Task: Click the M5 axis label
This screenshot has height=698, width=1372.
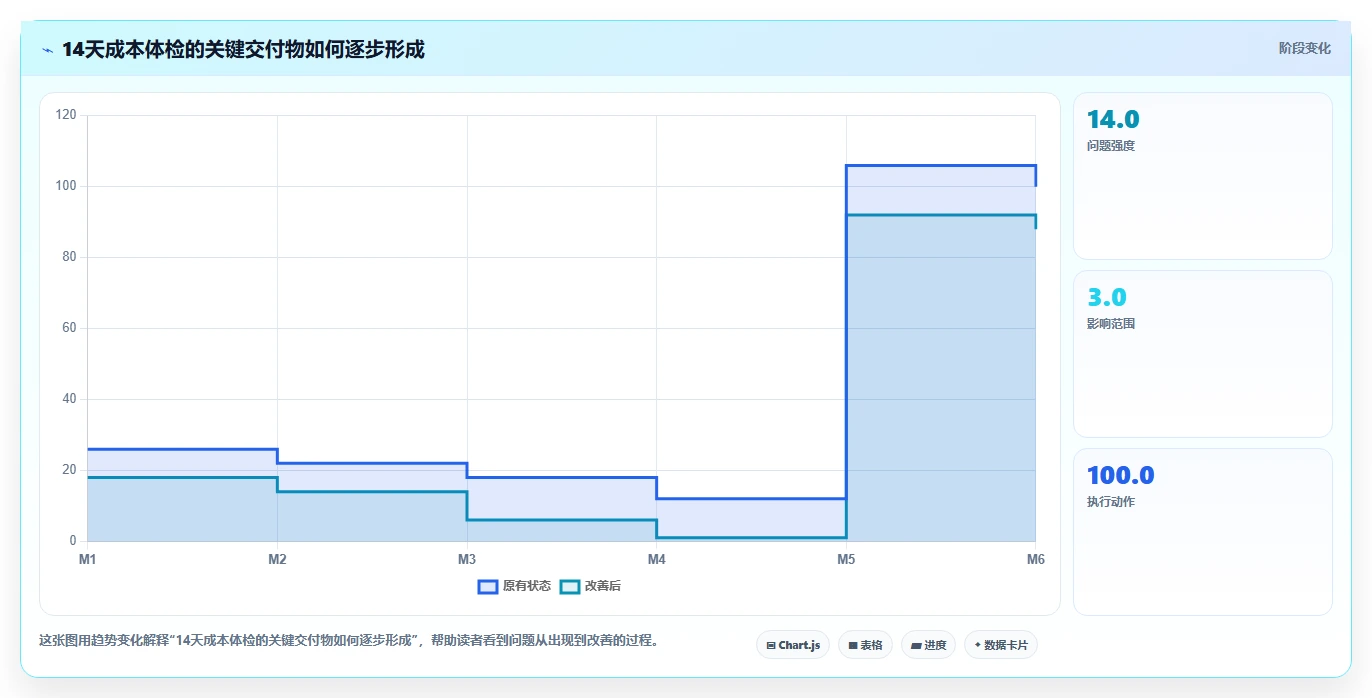Action: [x=846, y=559]
